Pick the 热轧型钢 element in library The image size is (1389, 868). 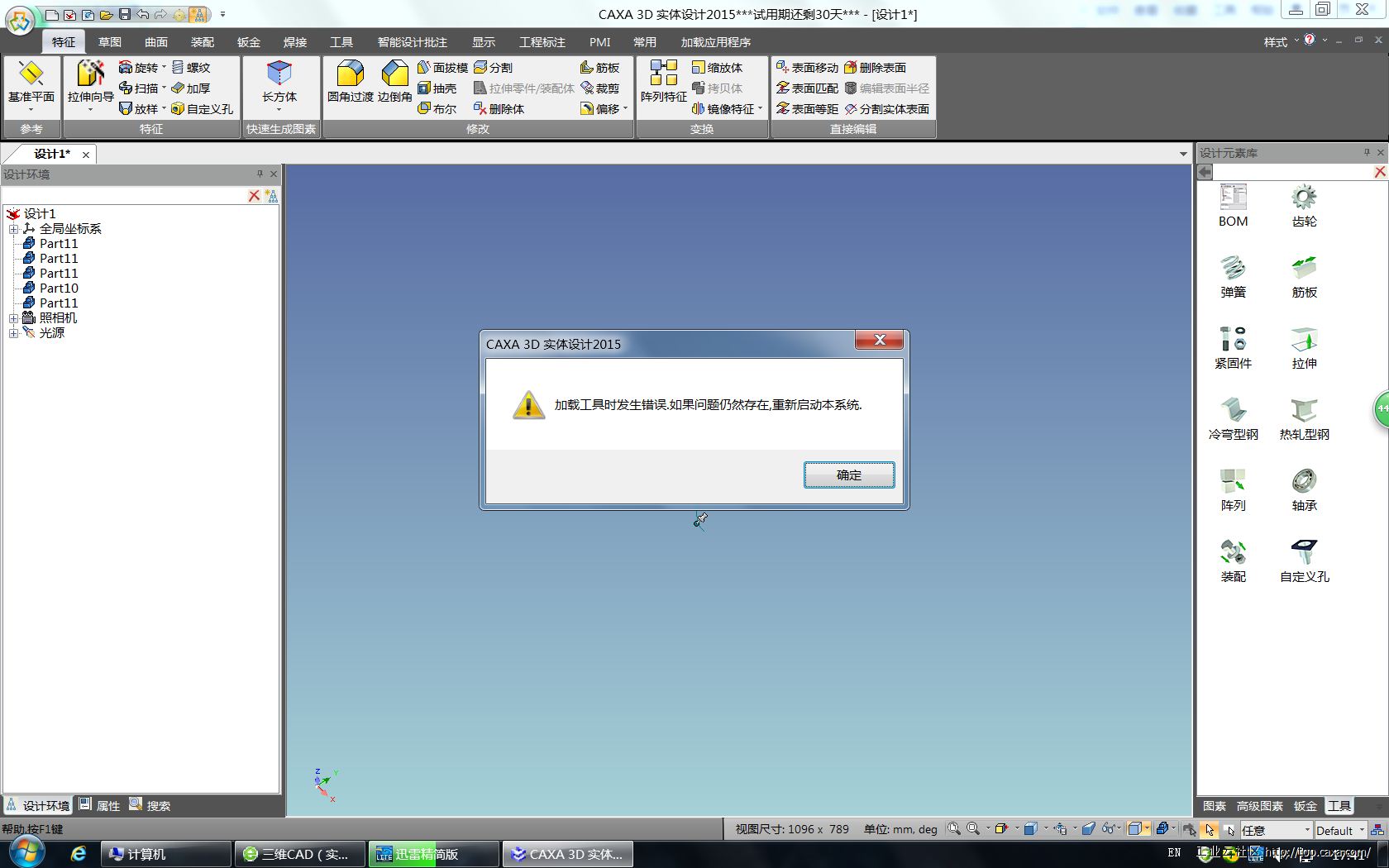(1304, 419)
